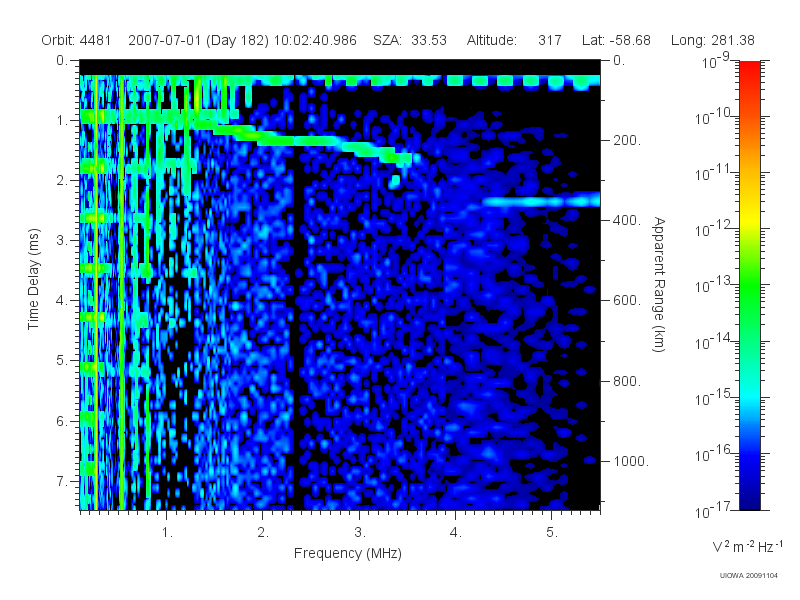Click the 'UIOWA 20091104' credit text
800x600 pixels.
pos(748,576)
